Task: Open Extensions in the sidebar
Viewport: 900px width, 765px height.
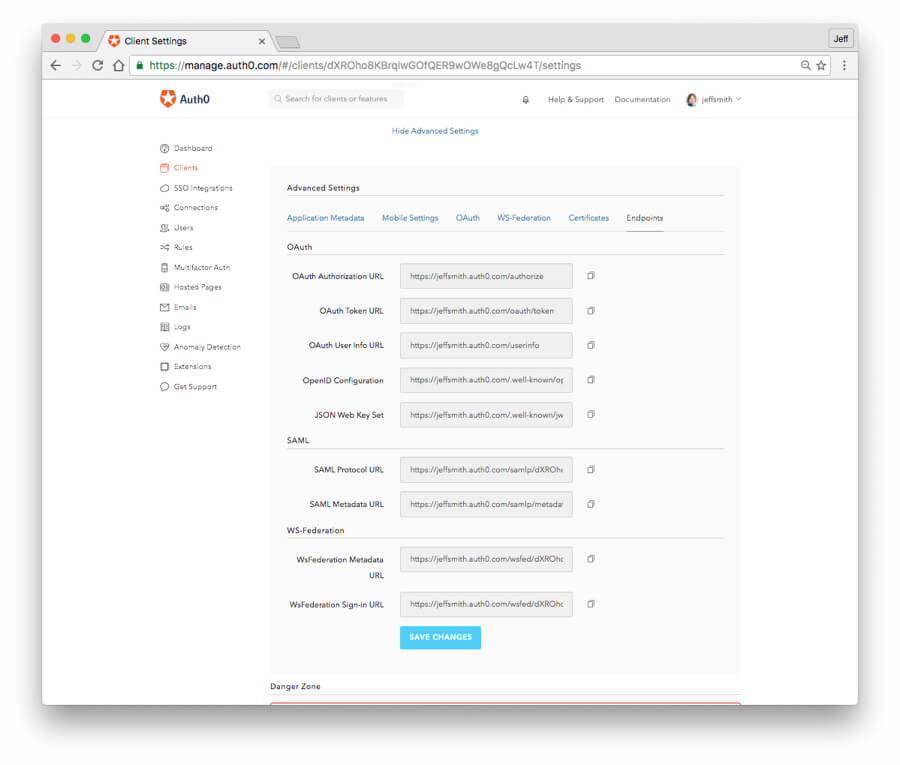Action: tap(185, 366)
